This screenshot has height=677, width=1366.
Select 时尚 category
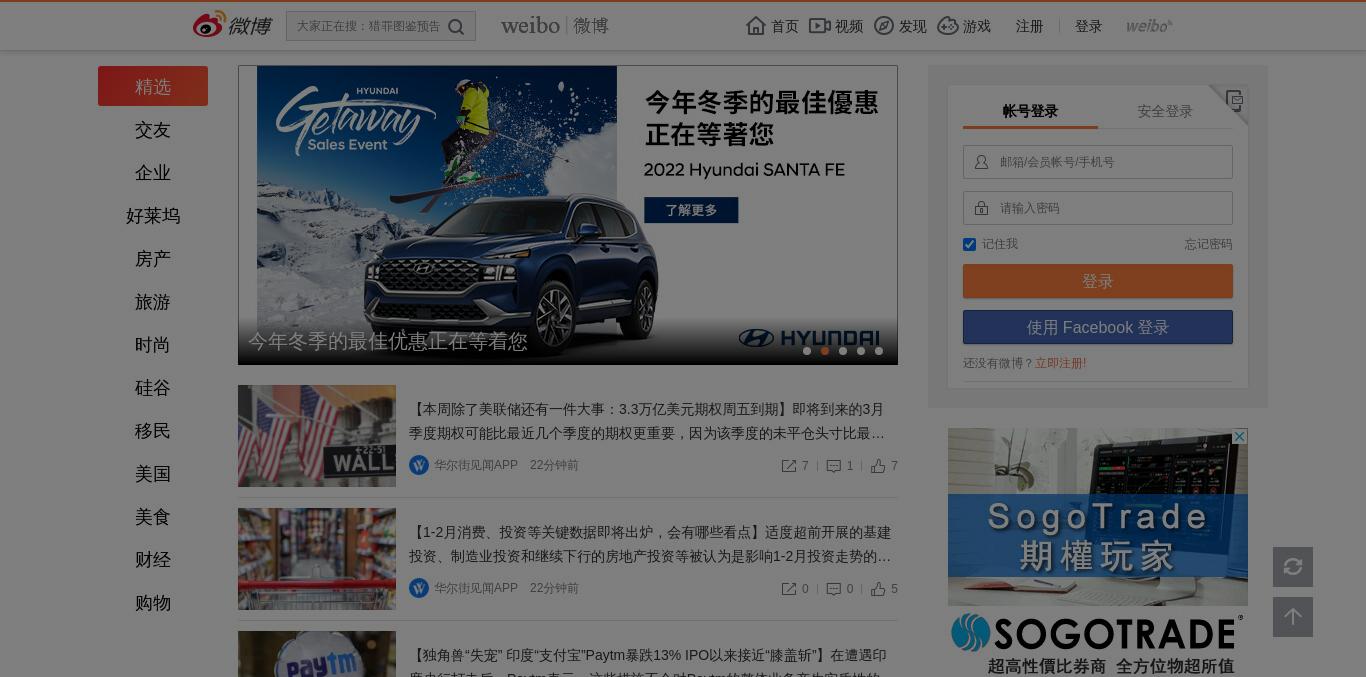[x=153, y=345]
